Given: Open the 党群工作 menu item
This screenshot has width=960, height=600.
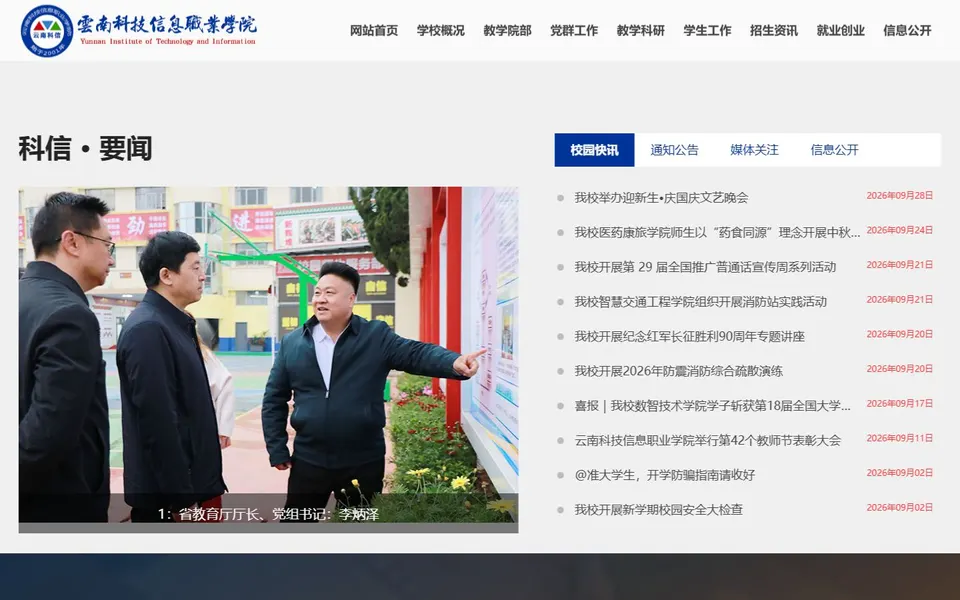Looking at the screenshot, I should click(x=574, y=31).
